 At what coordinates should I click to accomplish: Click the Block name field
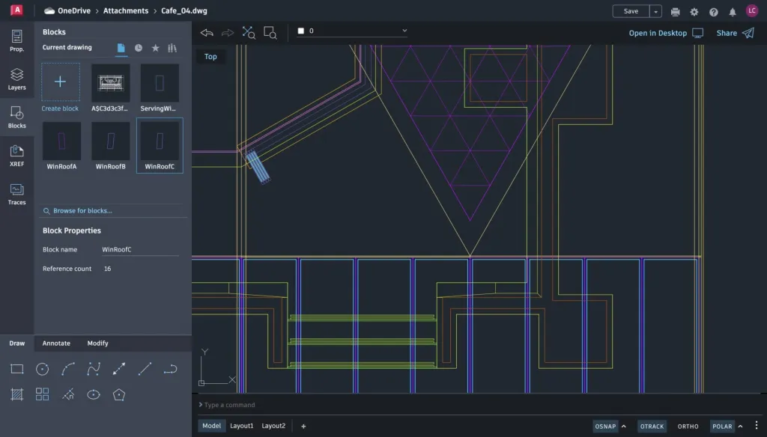pyautogui.click(x=140, y=250)
